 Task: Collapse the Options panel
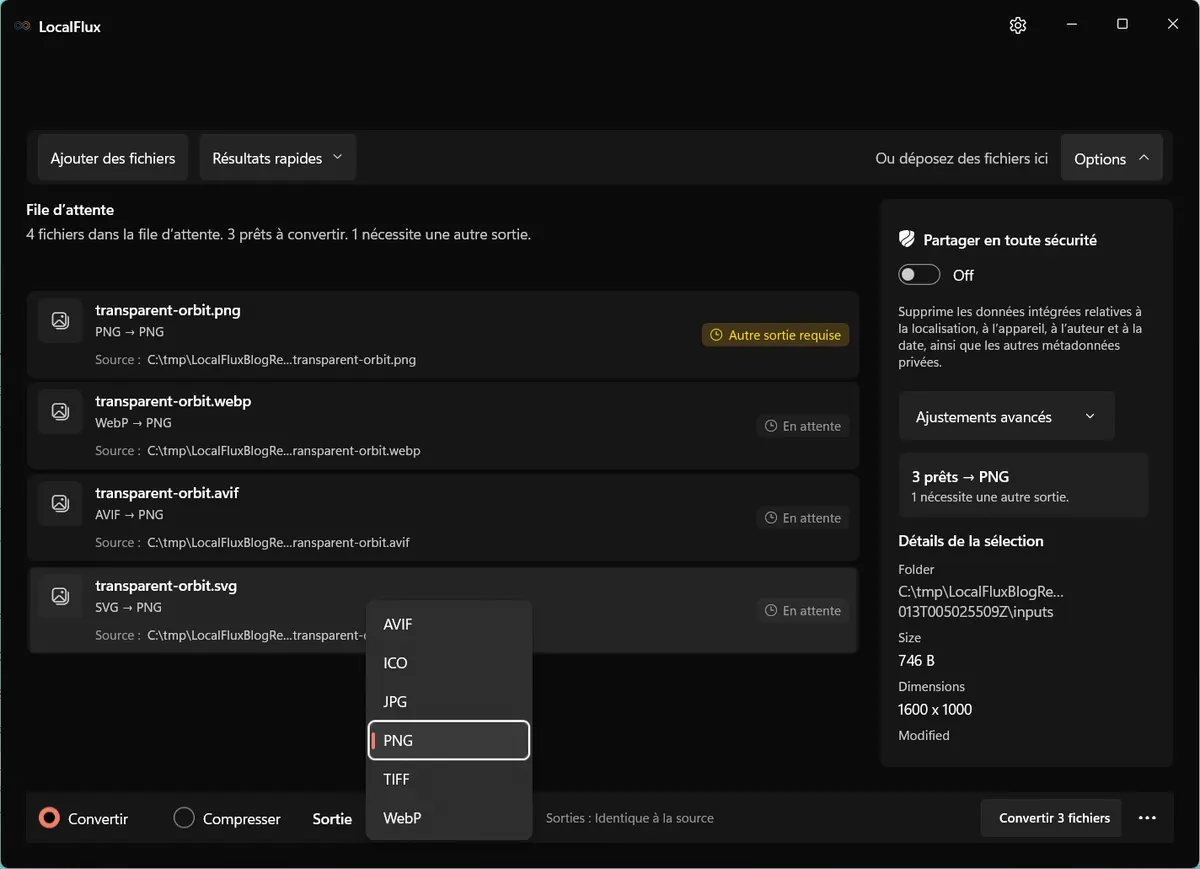tap(1111, 158)
